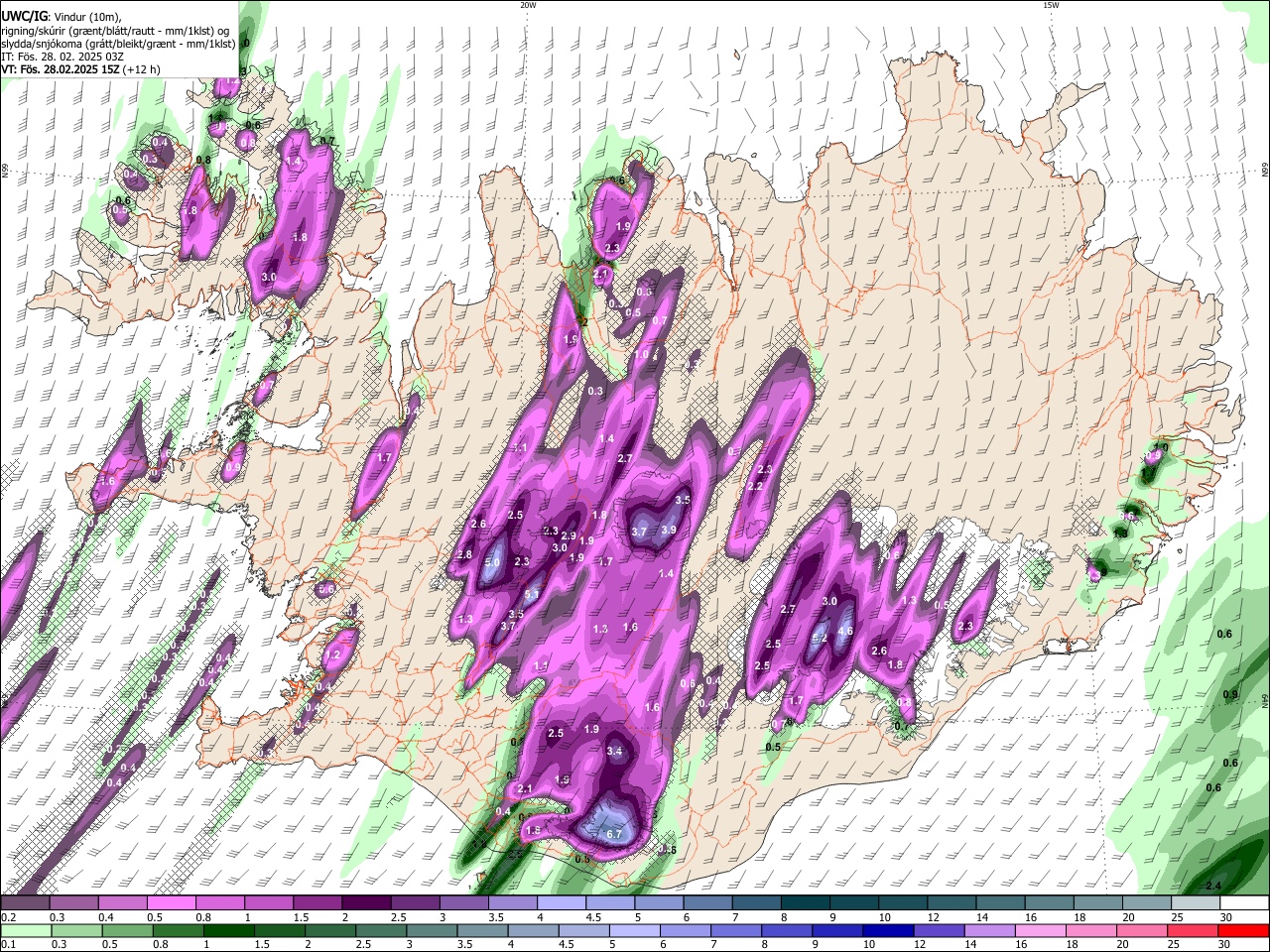Click the bottom-row legend label "0.1"

[x=8, y=945]
